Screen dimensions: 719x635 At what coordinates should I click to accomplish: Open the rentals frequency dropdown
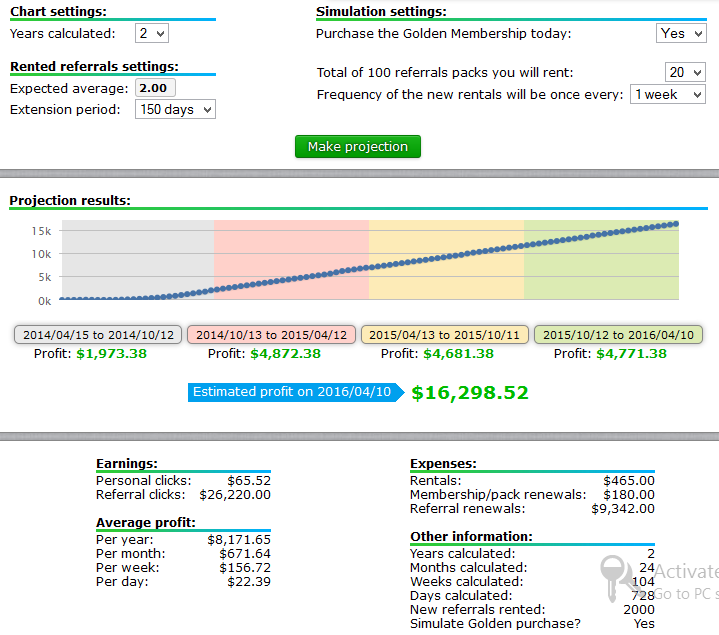[668, 94]
